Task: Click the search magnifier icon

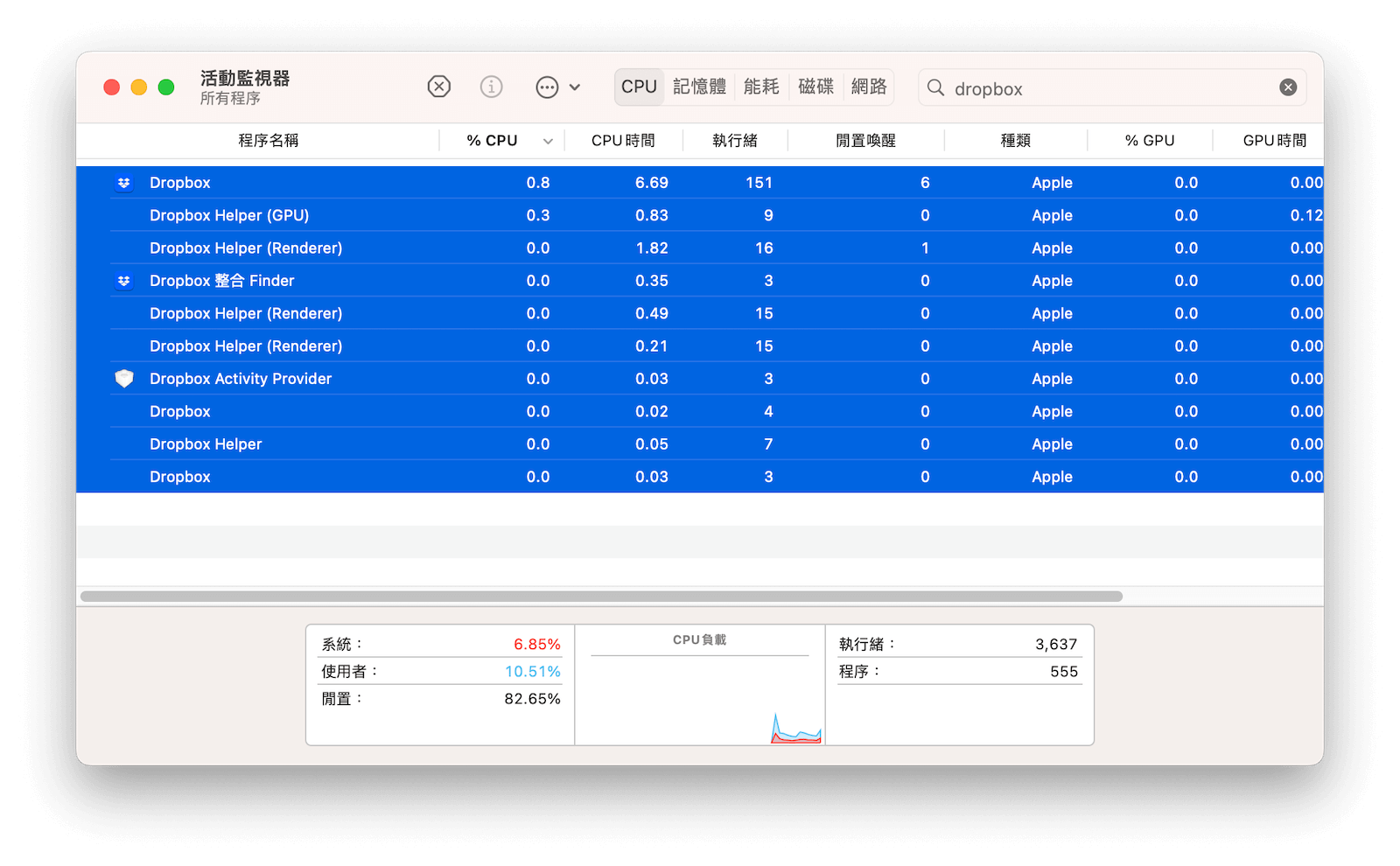Action: (x=935, y=87)
